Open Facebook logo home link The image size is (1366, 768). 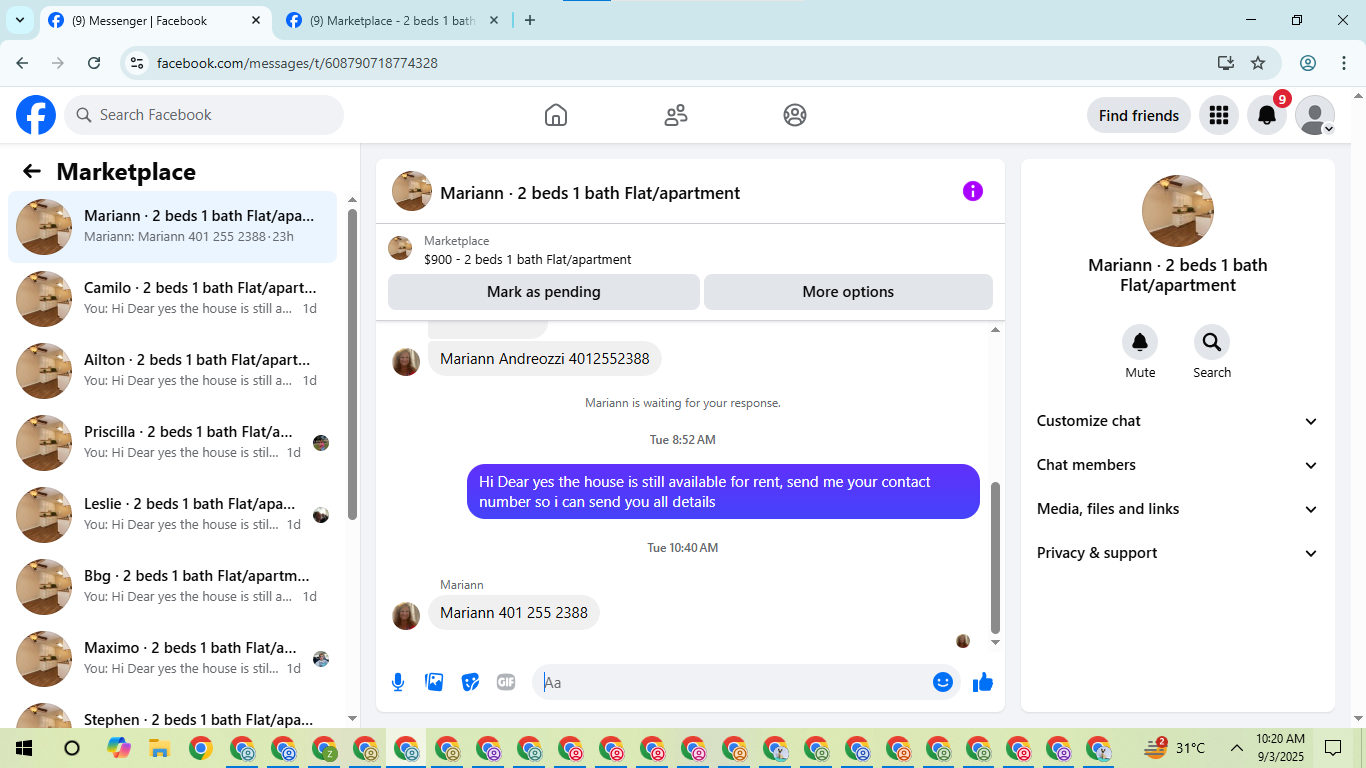coord(36,115)
